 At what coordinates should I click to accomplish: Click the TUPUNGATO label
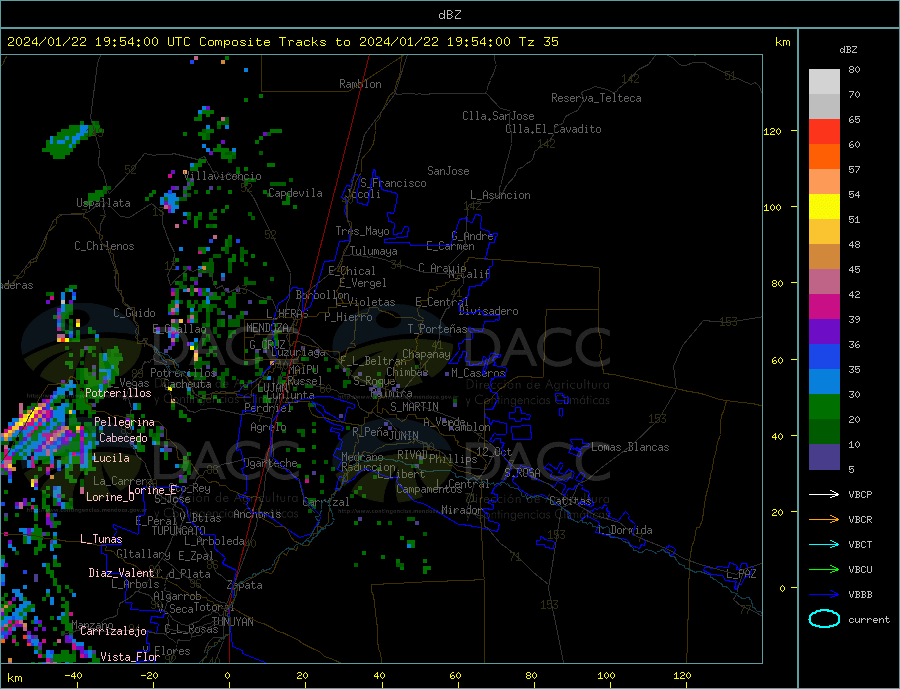coord(179,531)
